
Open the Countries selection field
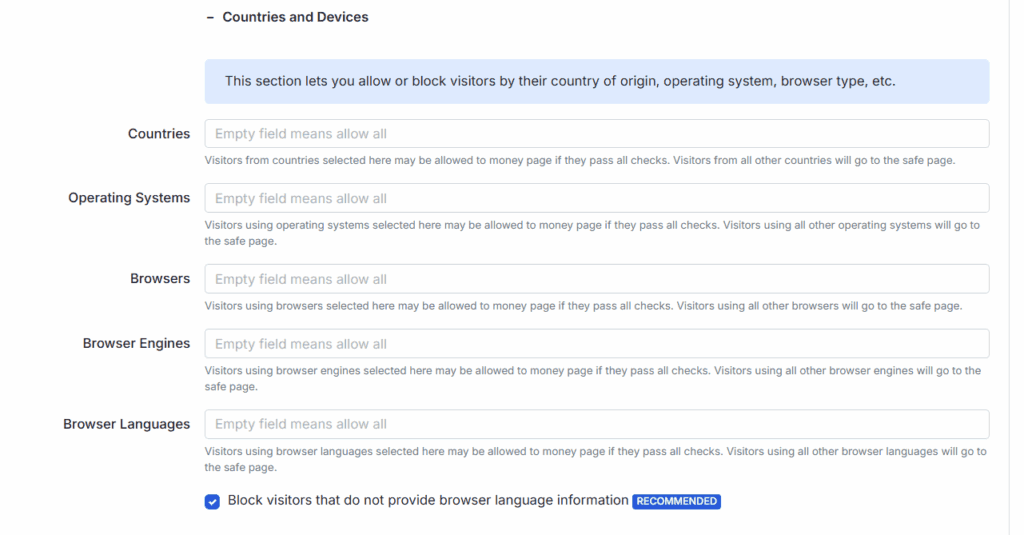point(596,134)
